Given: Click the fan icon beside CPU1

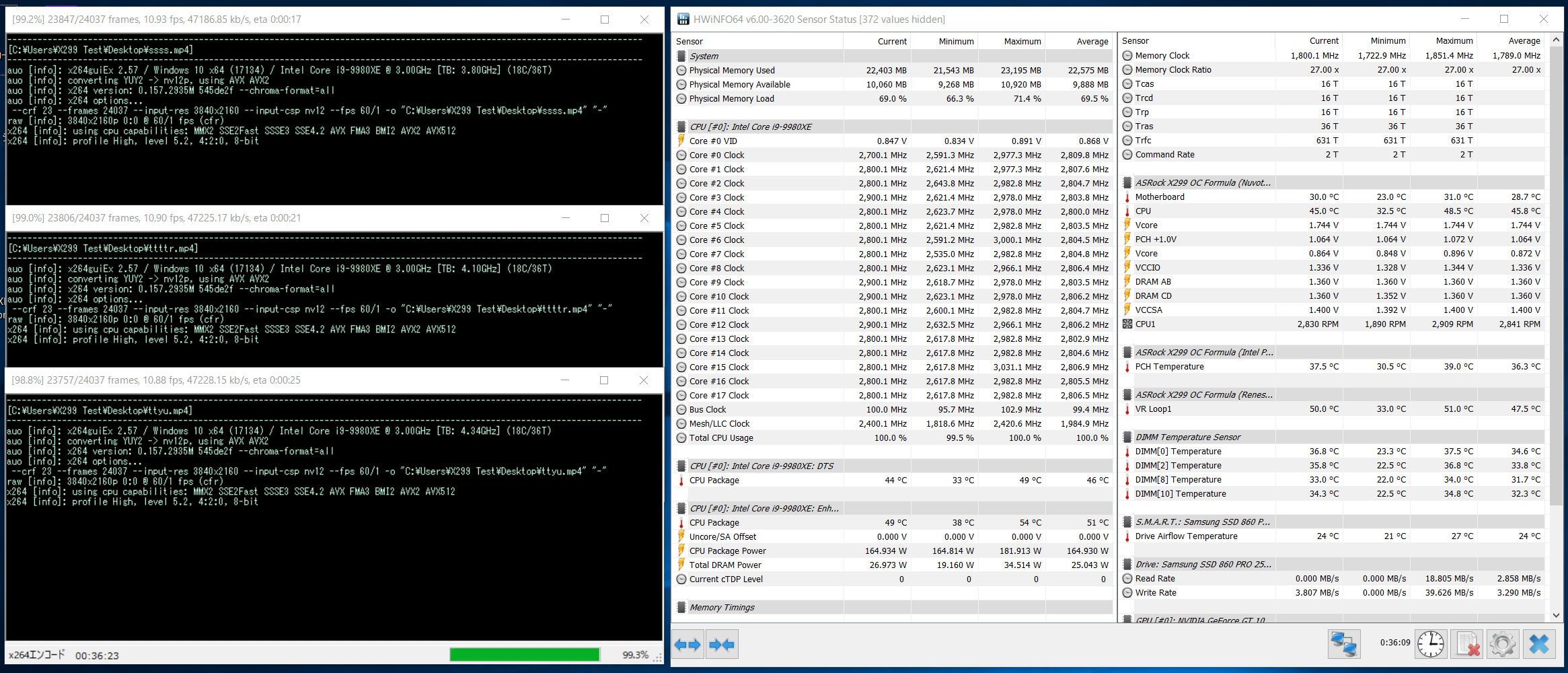Looking at the screenshot, I should [x=1127, y=324].
